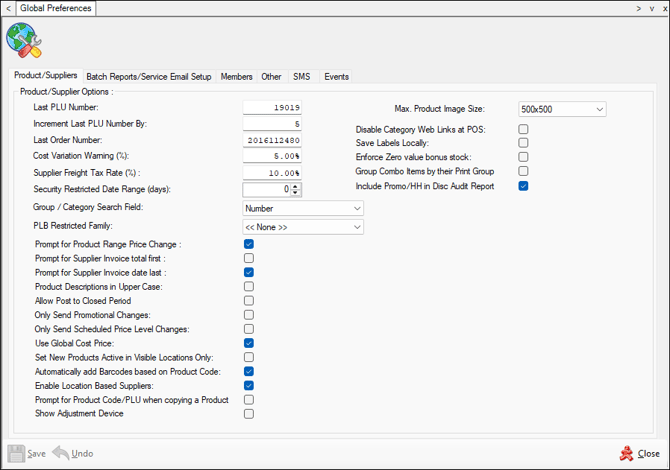Click the 'Max. Product Image Size:' label

pos(440,109)
